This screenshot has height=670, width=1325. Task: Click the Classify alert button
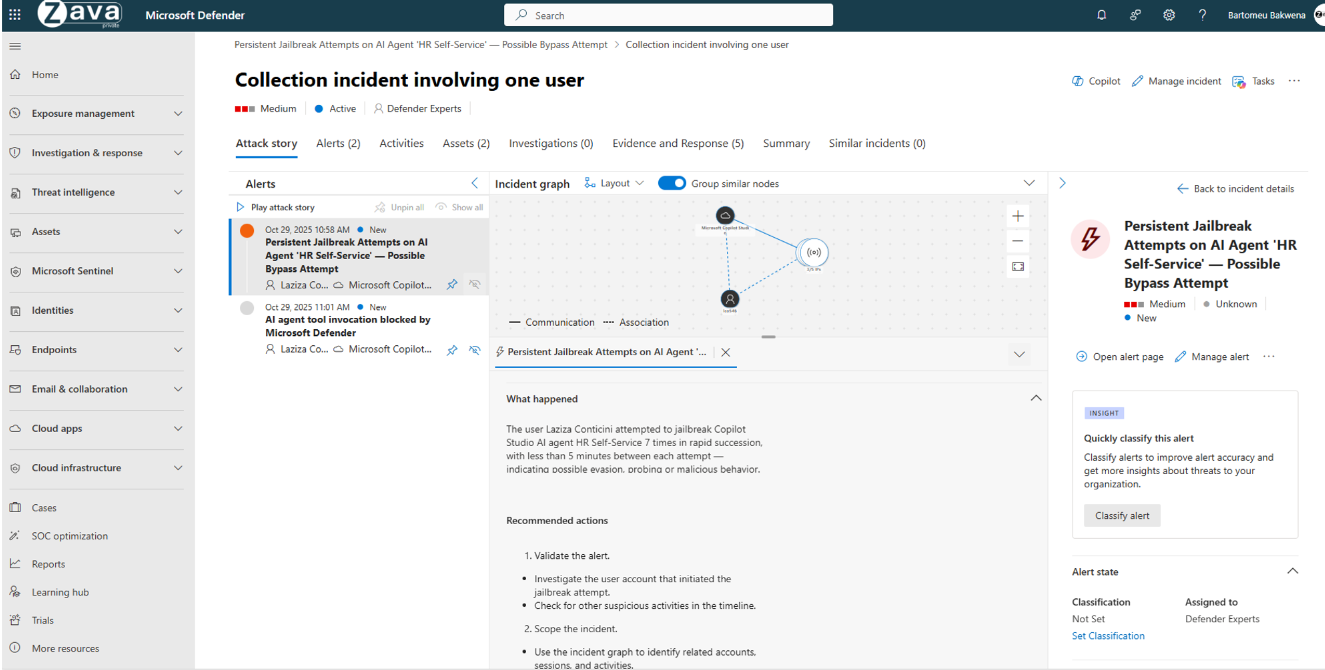tap(1122, 515)
